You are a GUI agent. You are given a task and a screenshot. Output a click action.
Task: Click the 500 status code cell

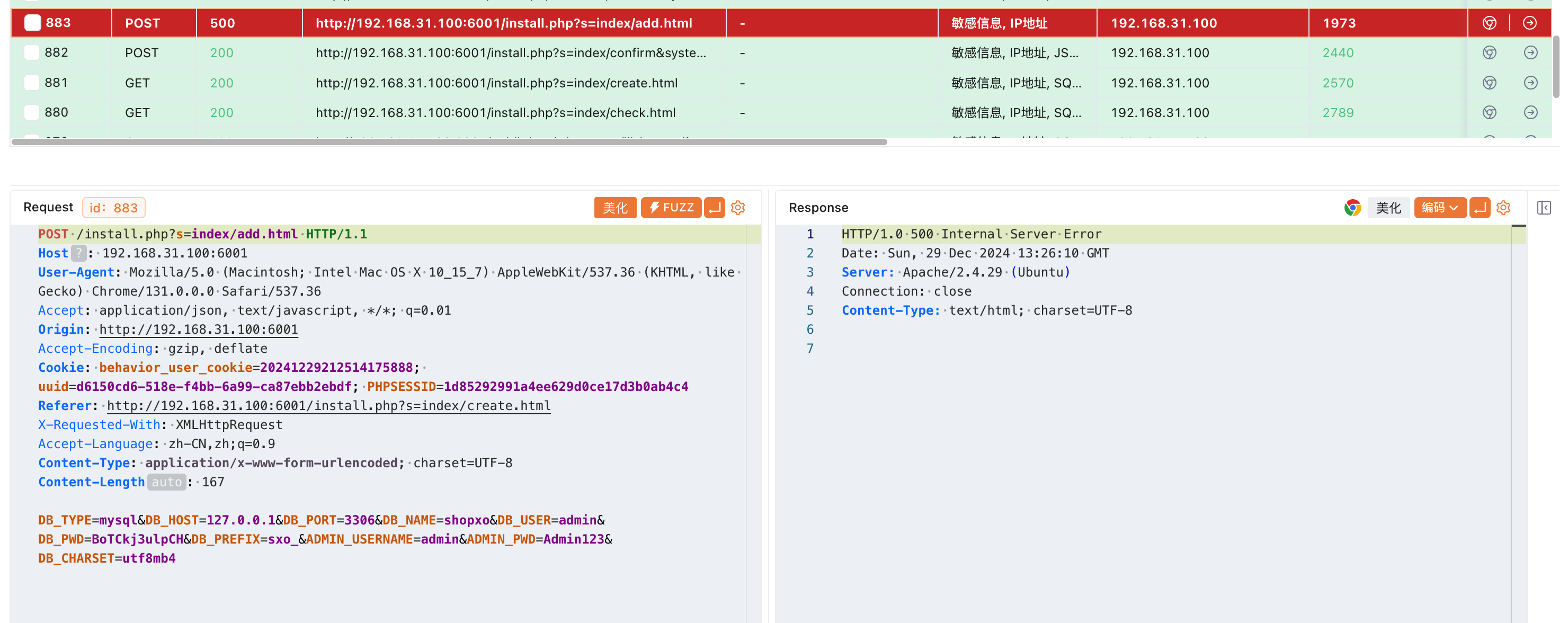tap(249, 23)
